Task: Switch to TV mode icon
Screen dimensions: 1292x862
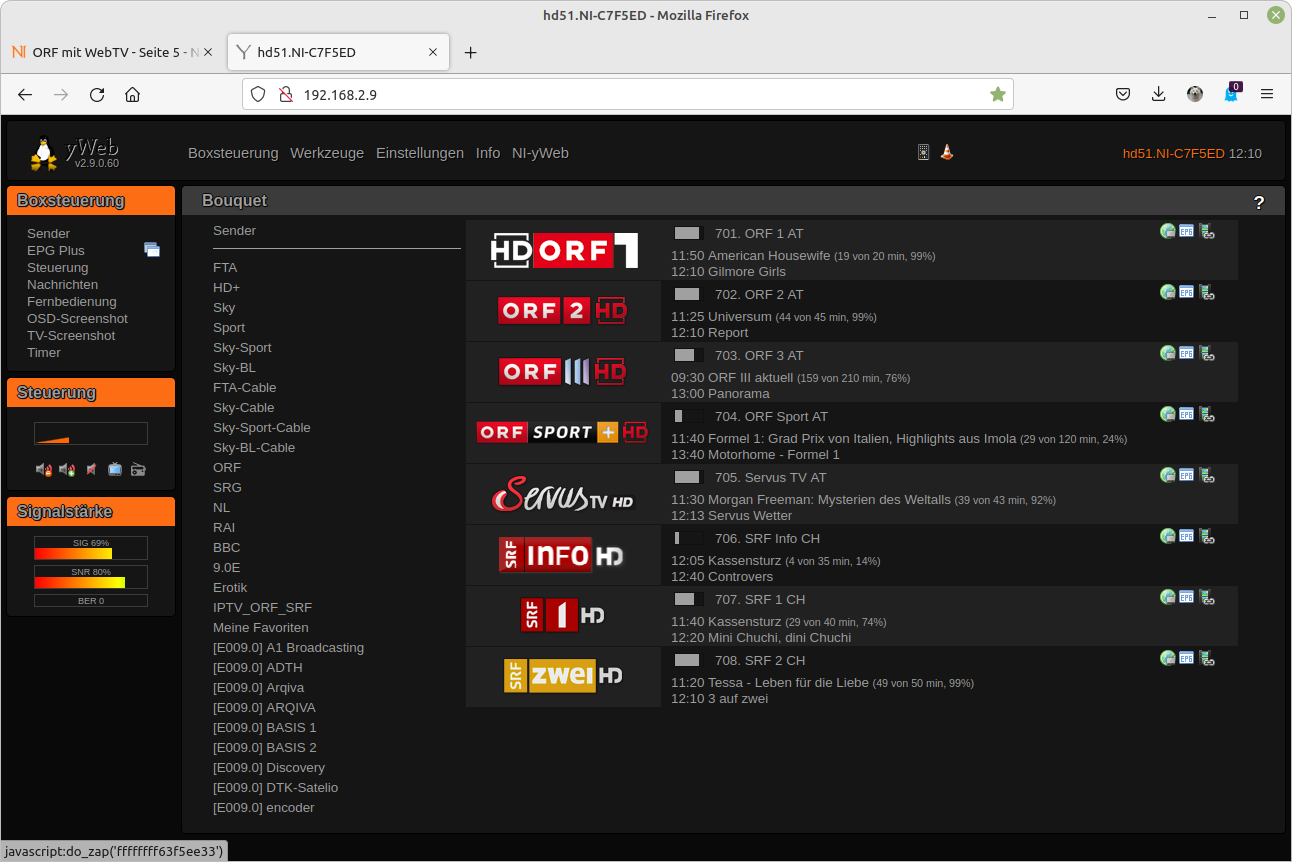Action: (115, 469)
